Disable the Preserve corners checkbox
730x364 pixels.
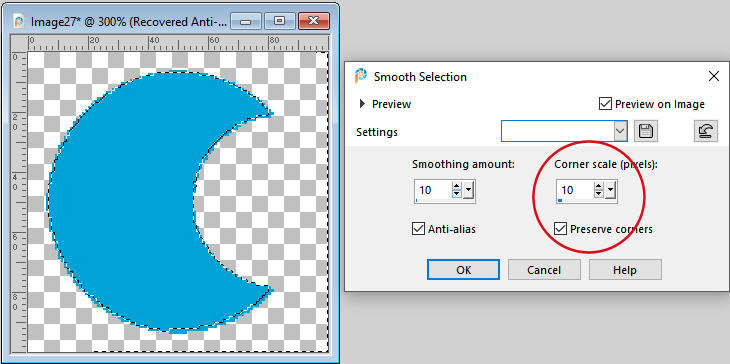pos(560,229)
